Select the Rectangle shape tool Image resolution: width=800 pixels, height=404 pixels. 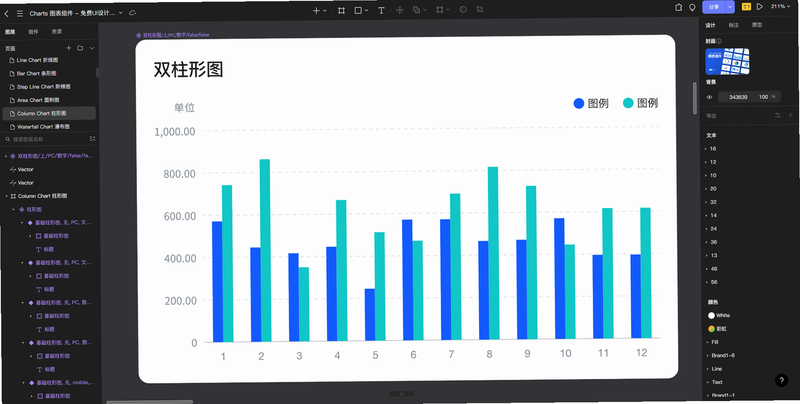click(x=358, y=10)
